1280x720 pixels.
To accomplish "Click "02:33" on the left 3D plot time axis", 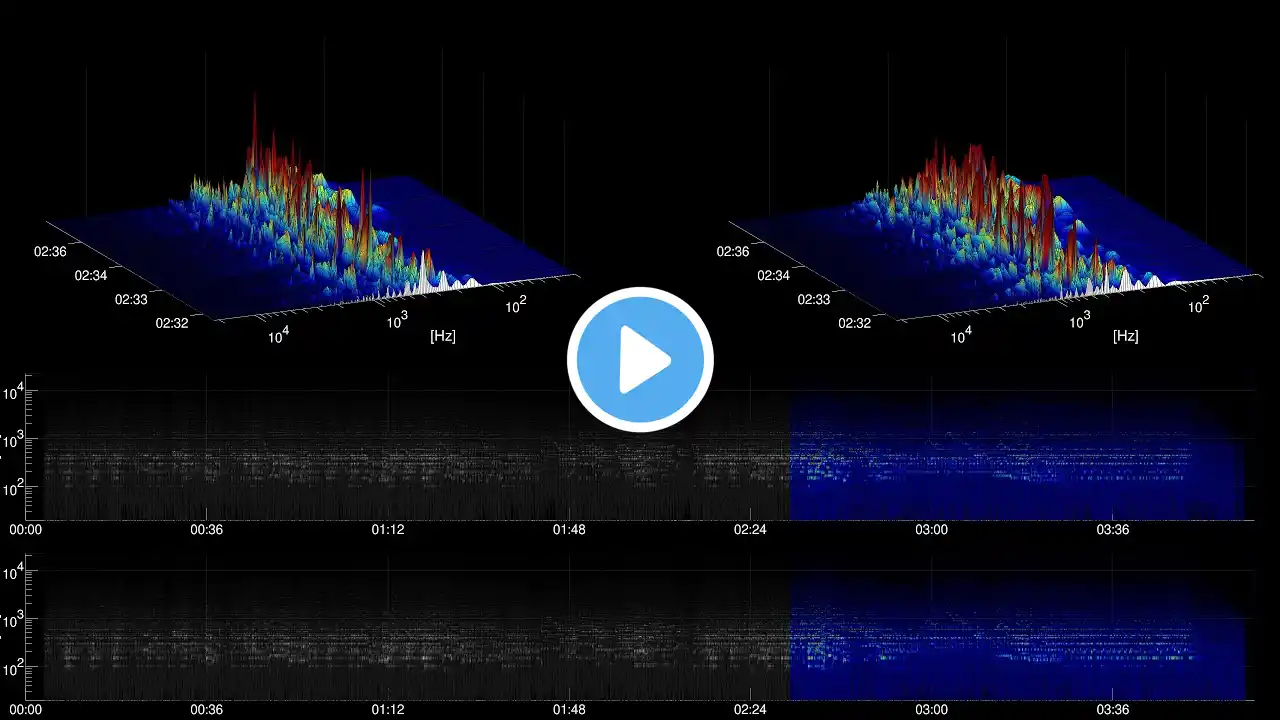I will pyautogui.click(x=130, y=299).
